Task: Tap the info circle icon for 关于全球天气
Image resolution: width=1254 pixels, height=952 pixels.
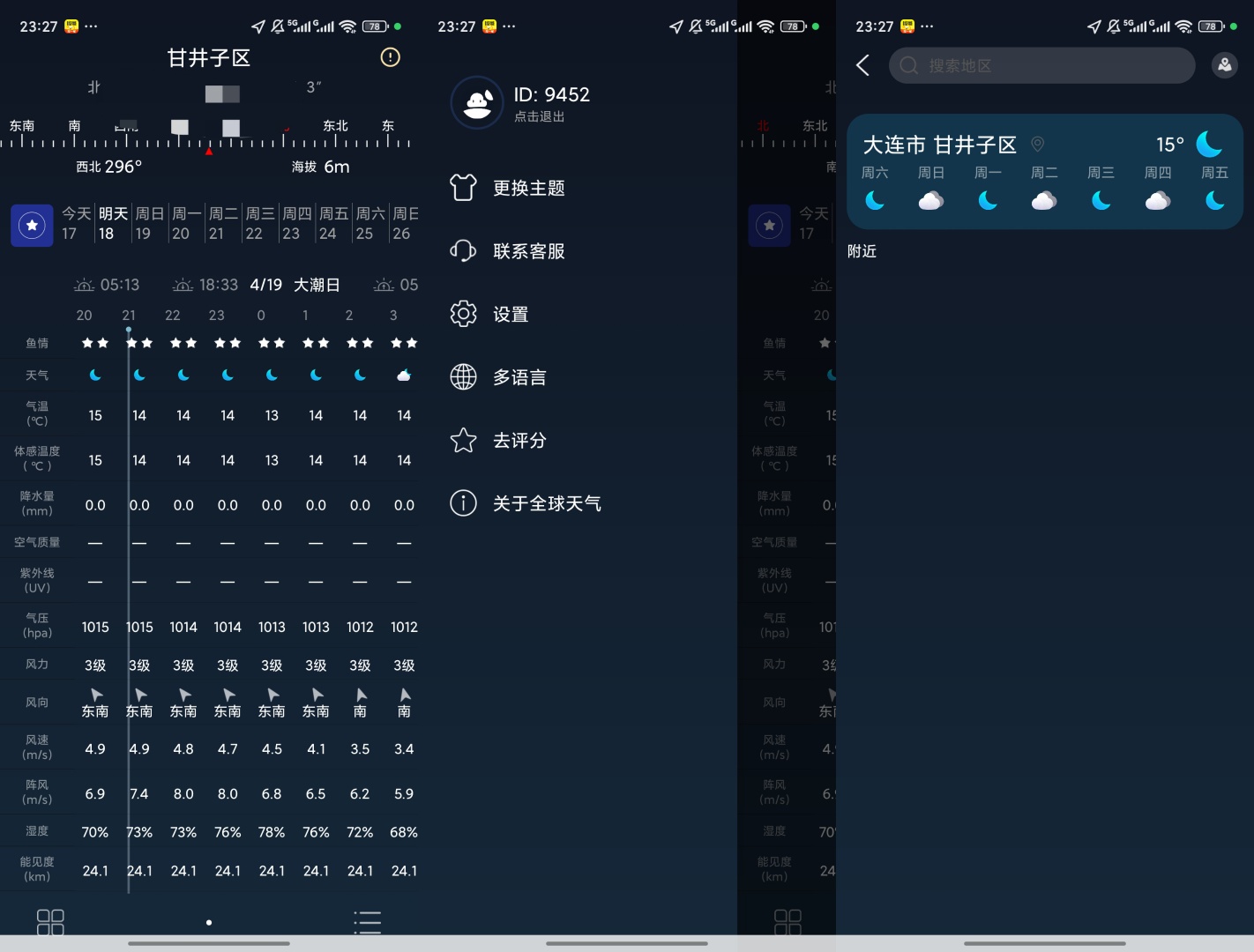Action: point(463,503)
